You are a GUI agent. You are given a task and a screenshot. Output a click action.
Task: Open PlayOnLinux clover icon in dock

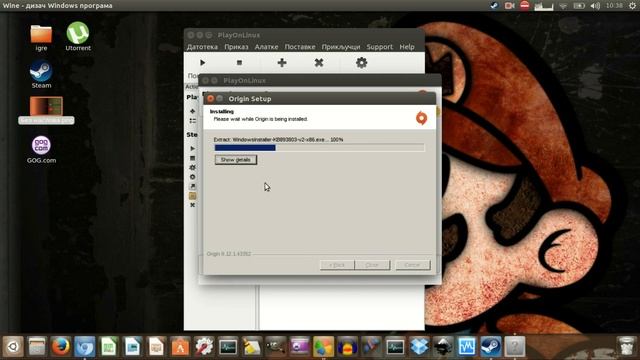point(324,347)
